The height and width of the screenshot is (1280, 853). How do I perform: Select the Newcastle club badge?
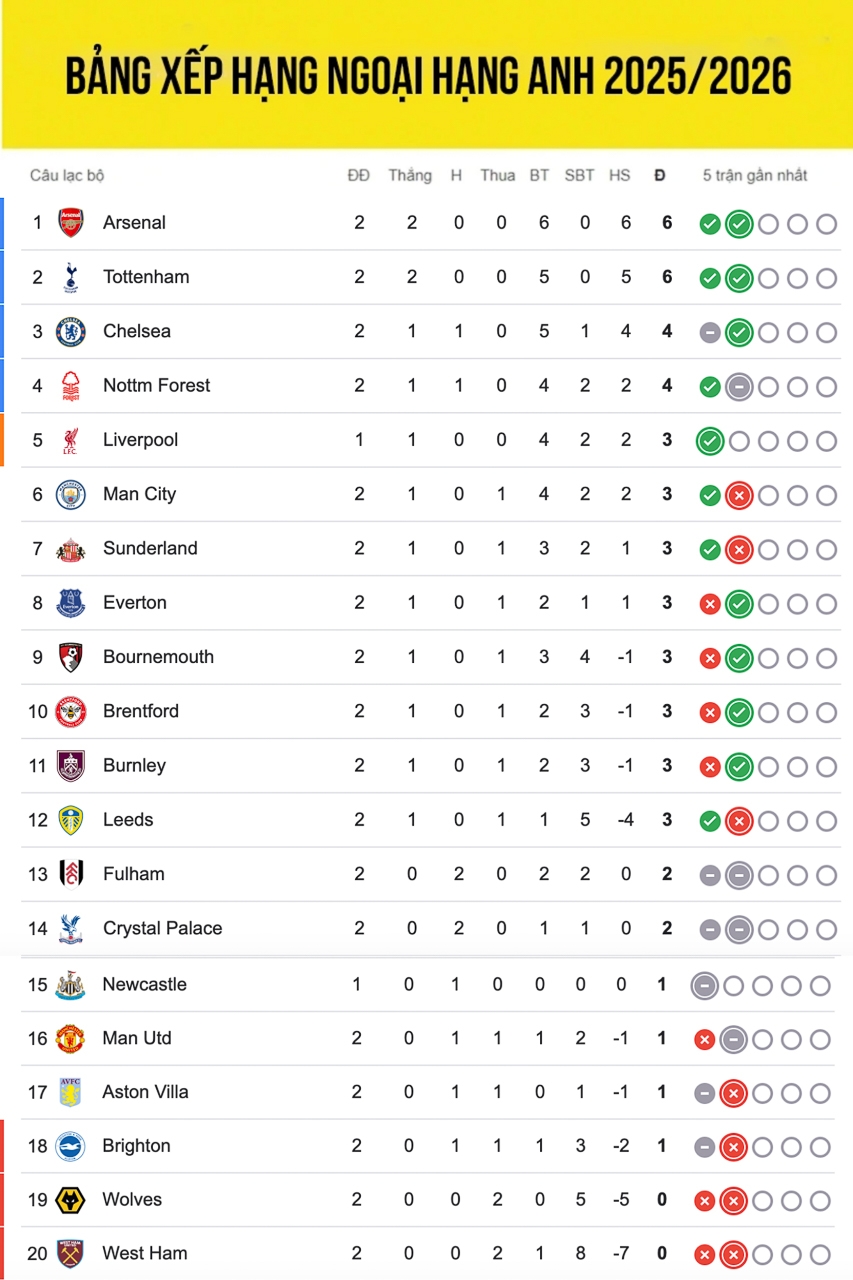[70, 985]
